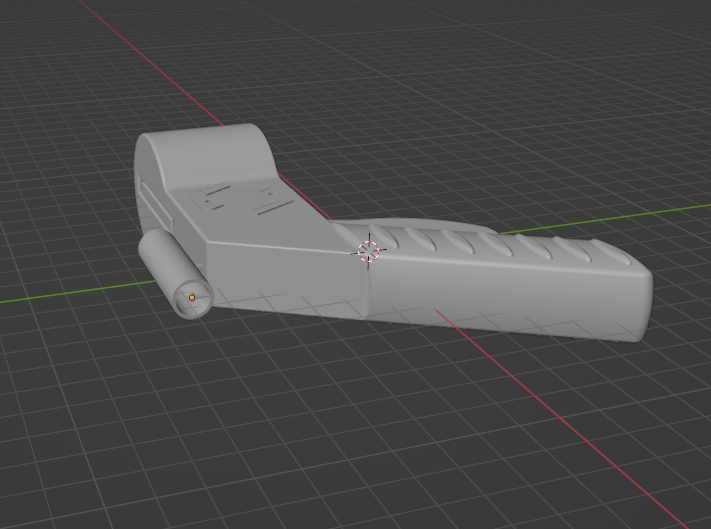Select the rounded end cap of the handle

coord(646,304)
